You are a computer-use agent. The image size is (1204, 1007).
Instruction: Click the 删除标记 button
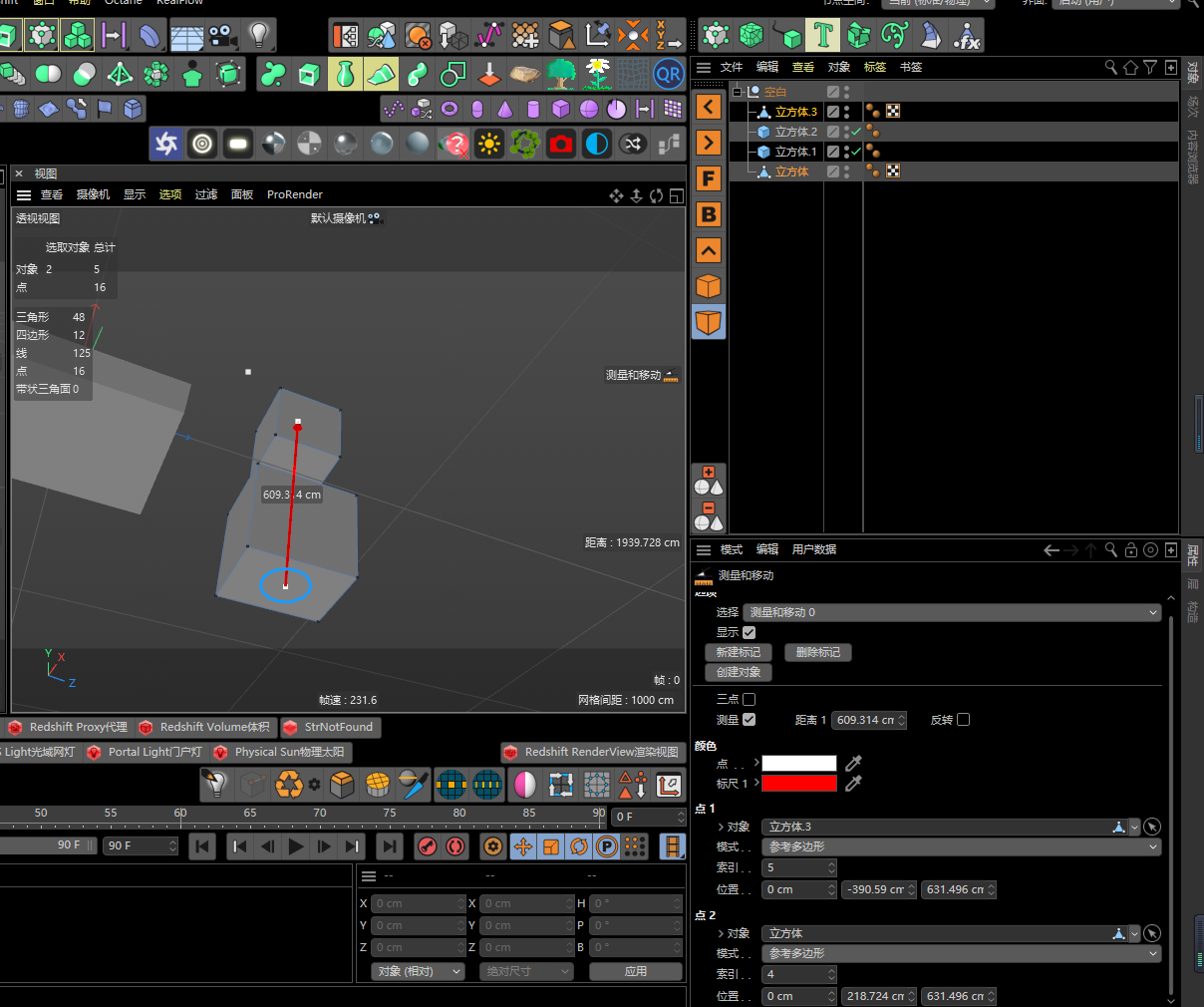(818, 652)
